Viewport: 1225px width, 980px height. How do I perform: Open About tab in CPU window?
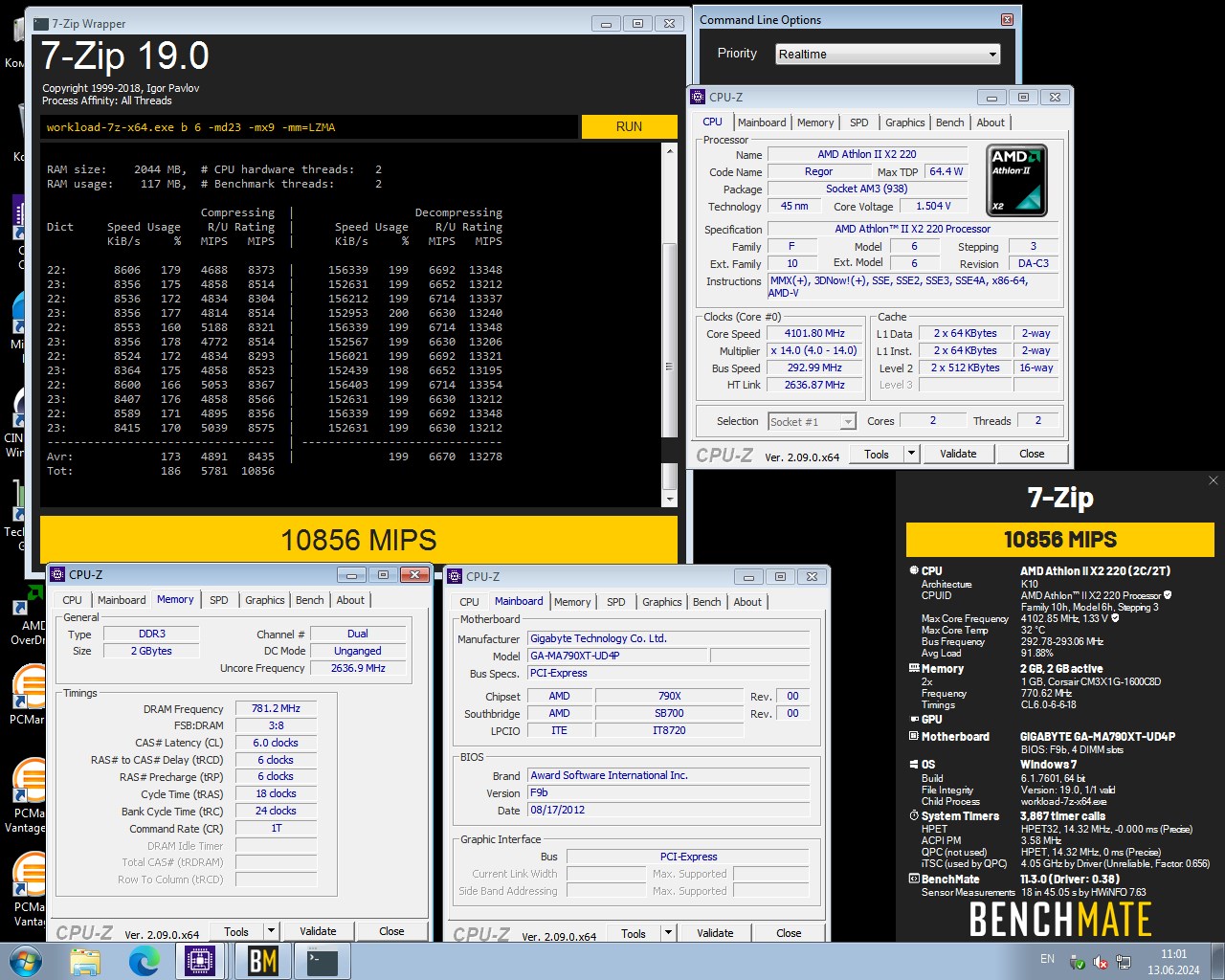pos(991,122)
